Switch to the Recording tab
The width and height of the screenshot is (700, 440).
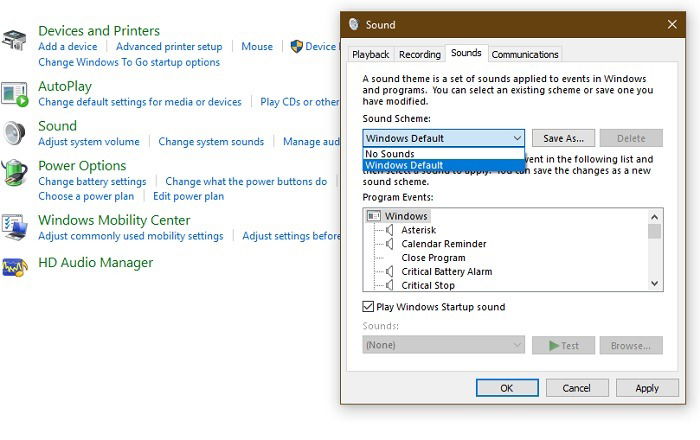point(420,54)
